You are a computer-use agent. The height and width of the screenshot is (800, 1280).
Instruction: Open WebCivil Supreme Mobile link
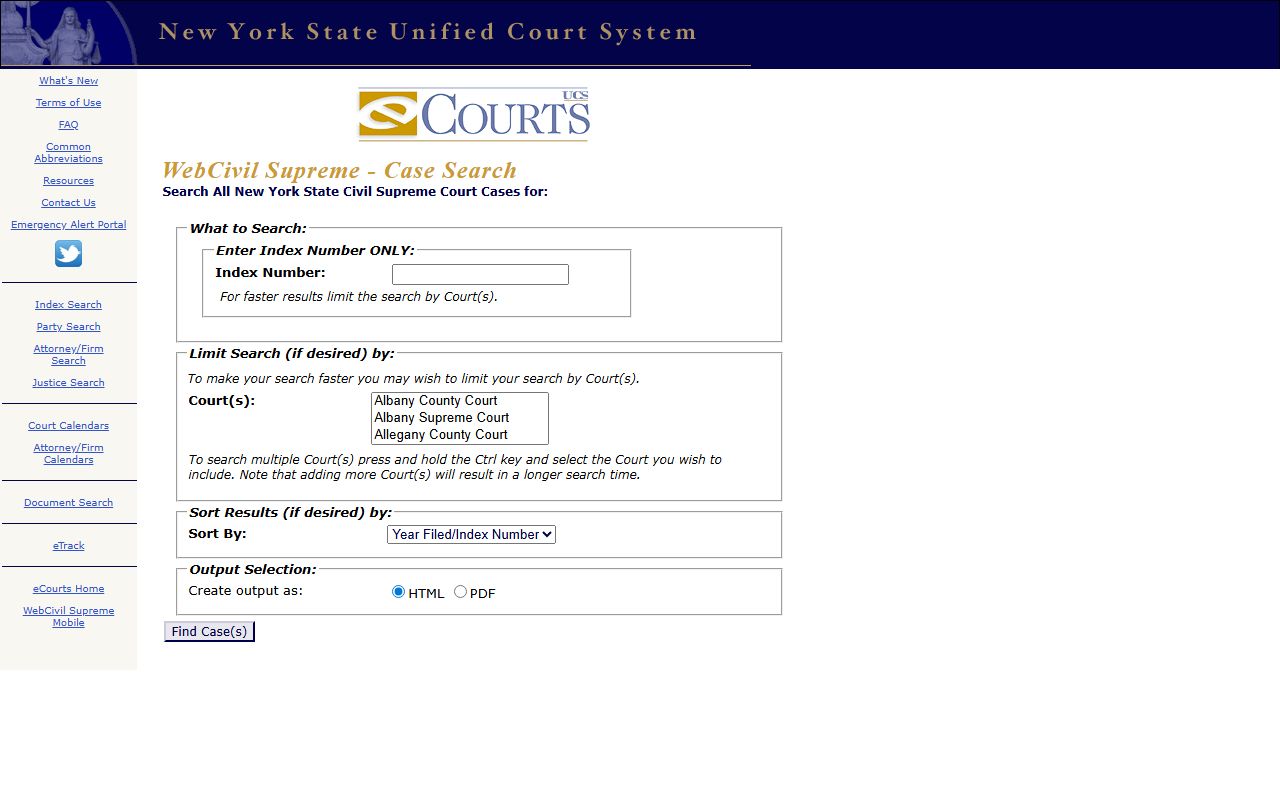(69, 617)
